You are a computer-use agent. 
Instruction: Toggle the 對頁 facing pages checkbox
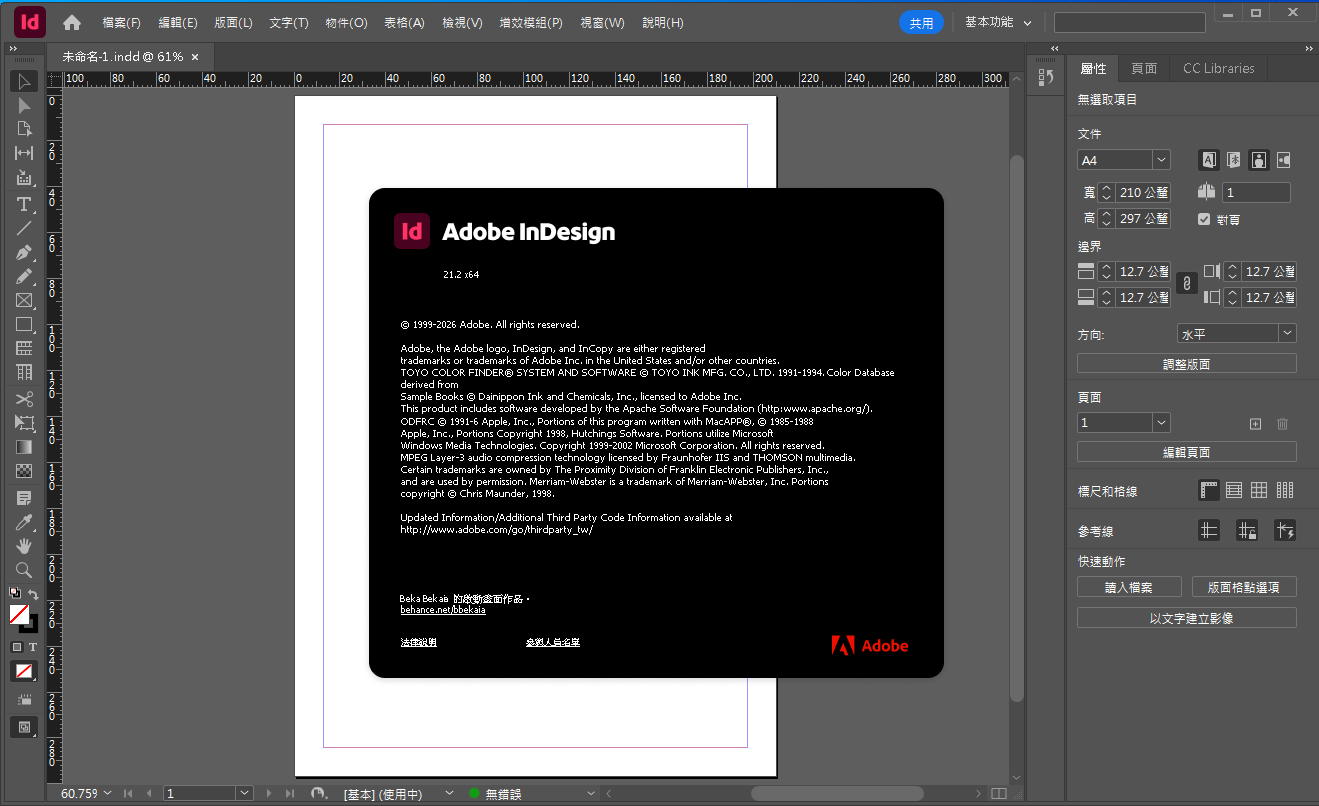[1204, 219]
